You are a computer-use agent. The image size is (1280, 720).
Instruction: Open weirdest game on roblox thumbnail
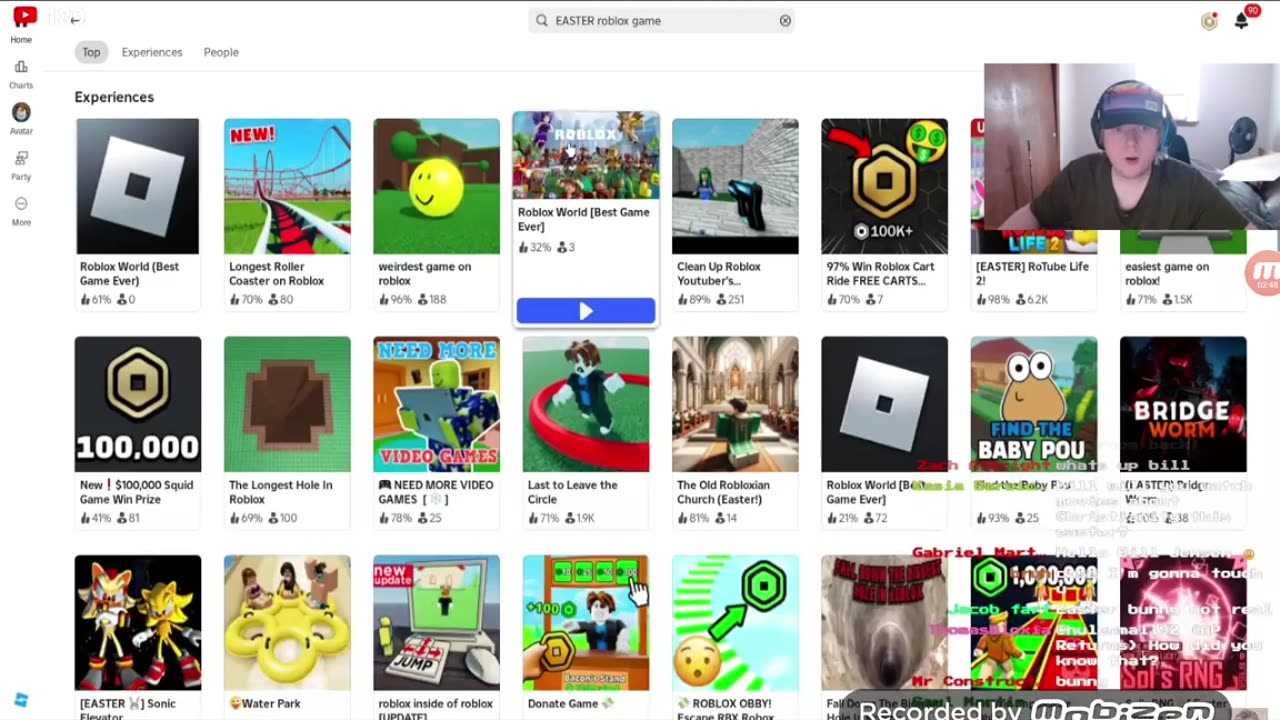point(436,186)
